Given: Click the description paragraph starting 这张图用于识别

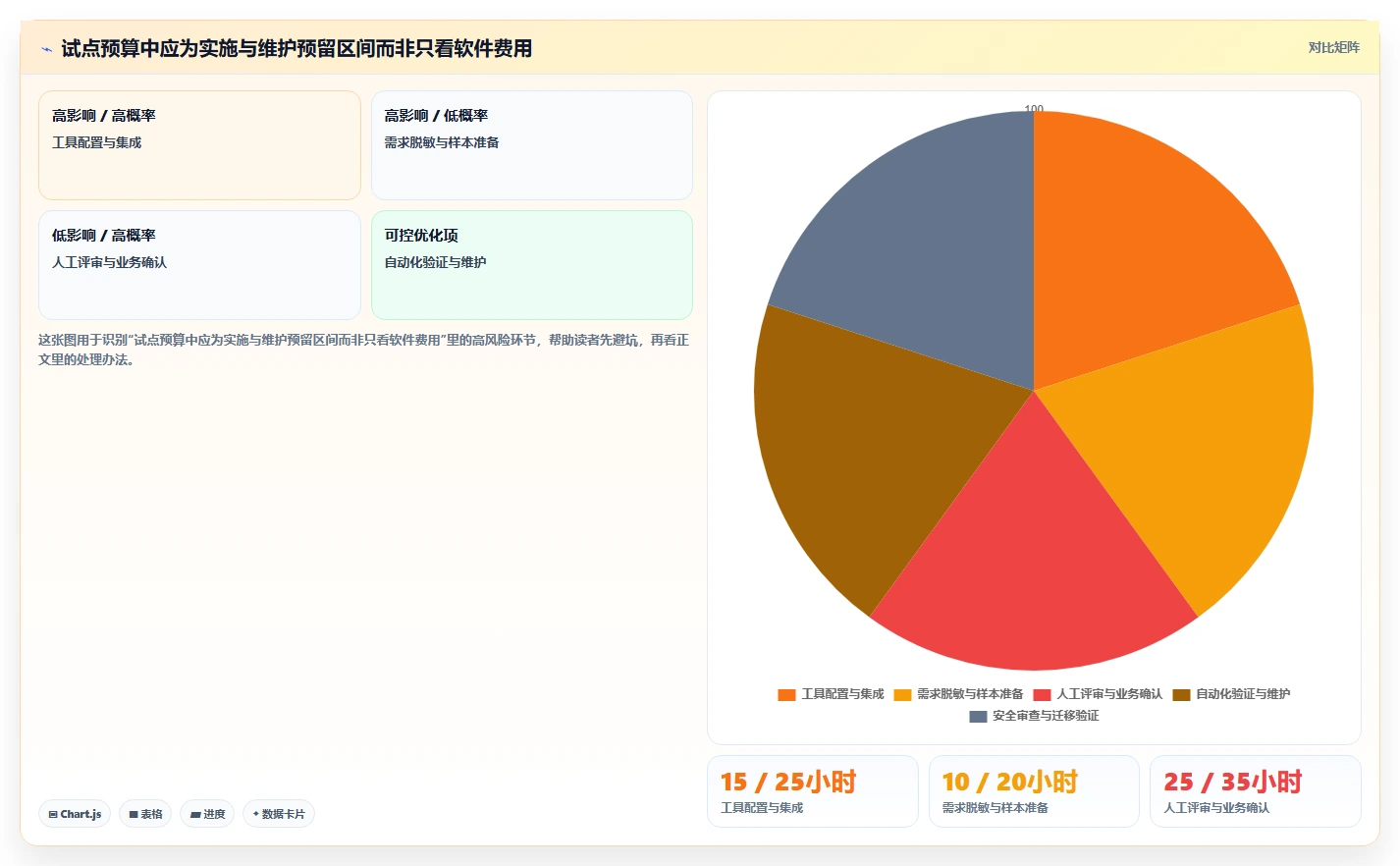Looking at the screenshot, I should pyautogui.click(x=363, y=350).
